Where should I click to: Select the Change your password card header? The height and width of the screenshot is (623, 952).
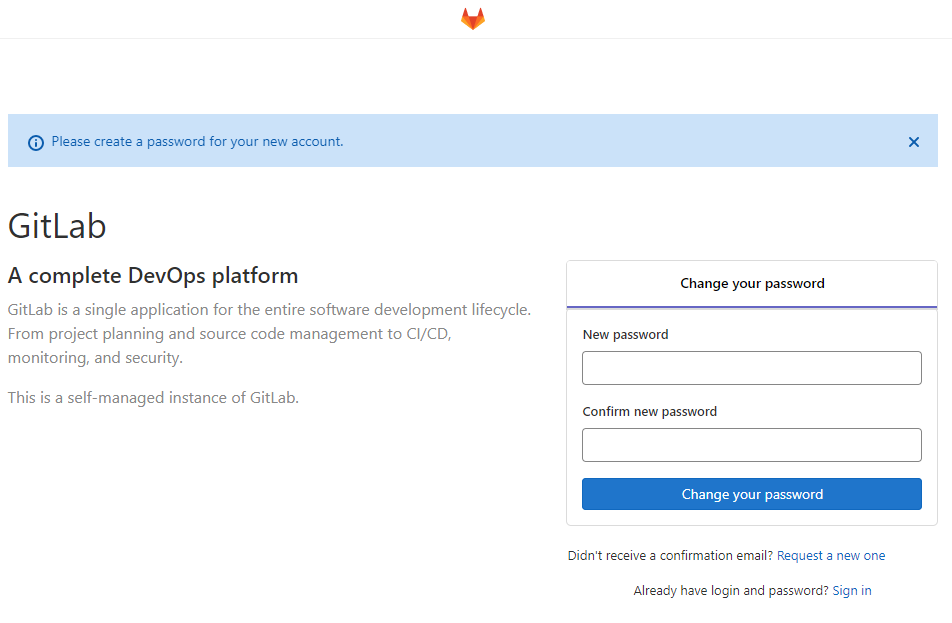751,283
